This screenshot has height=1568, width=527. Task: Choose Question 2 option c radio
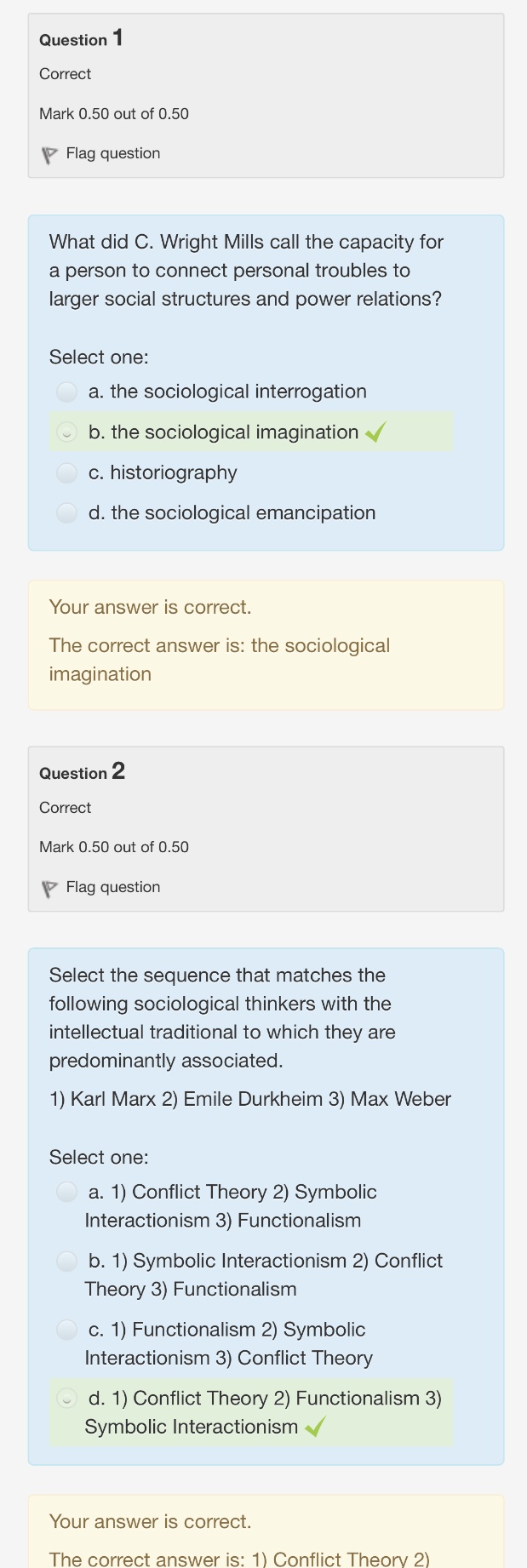[66, 1330]
